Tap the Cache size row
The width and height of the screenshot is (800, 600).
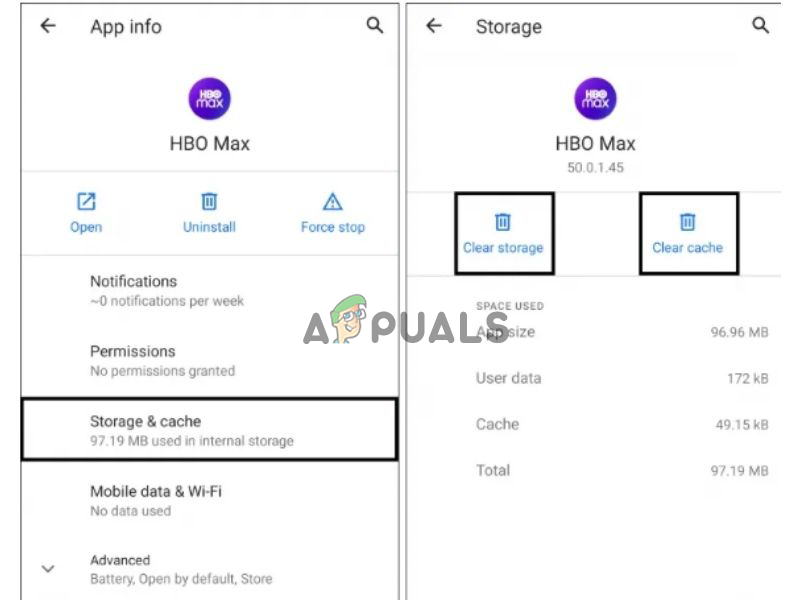tap(620, 424)
